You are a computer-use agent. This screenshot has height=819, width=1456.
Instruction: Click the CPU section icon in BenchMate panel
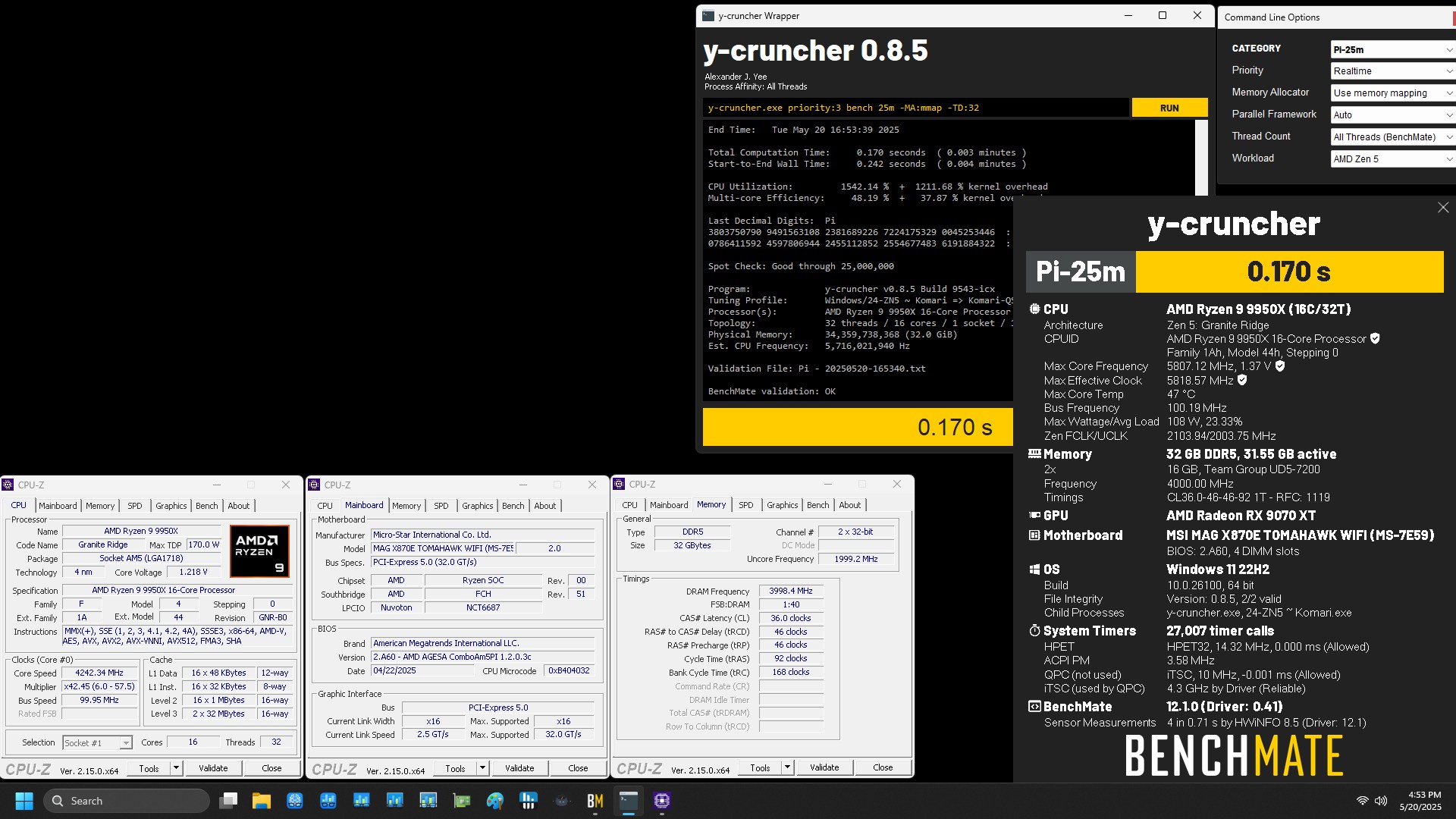1034,309
